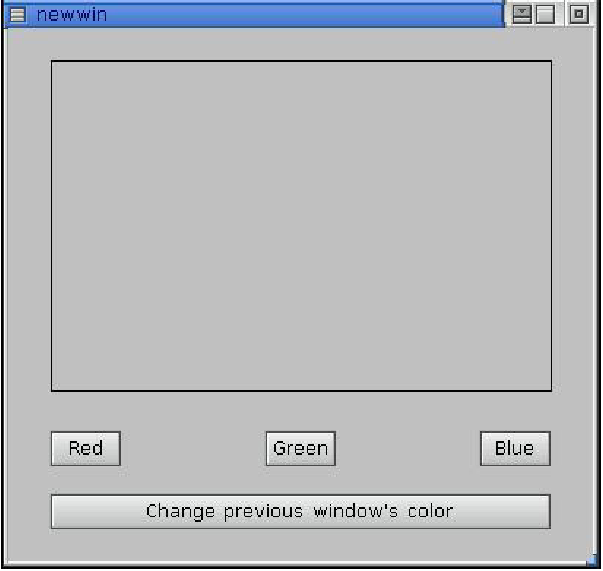
Task: Focus the empty bordered preview frame
Action: tap(302, 226)
